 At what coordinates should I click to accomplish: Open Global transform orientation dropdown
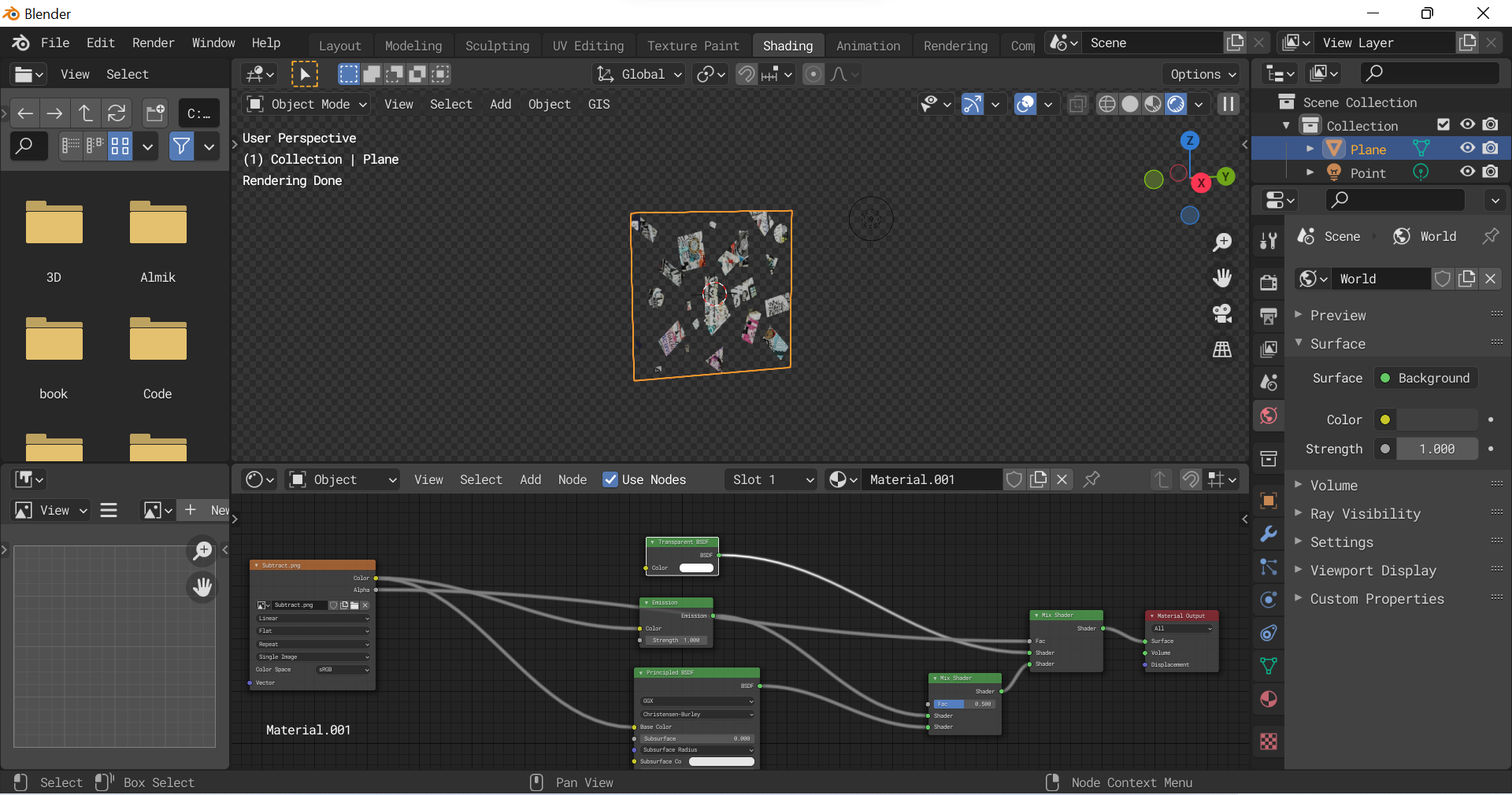[639, 74]
